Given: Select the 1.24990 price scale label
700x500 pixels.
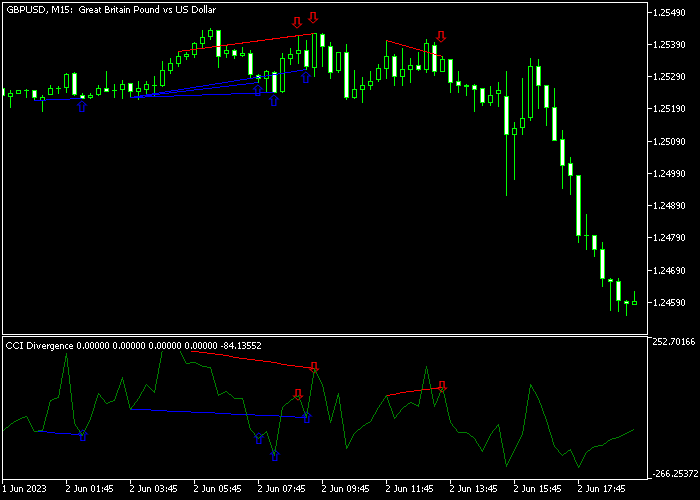Looking at the screenshot, I should pyautogui.click(x=669, y=174).
